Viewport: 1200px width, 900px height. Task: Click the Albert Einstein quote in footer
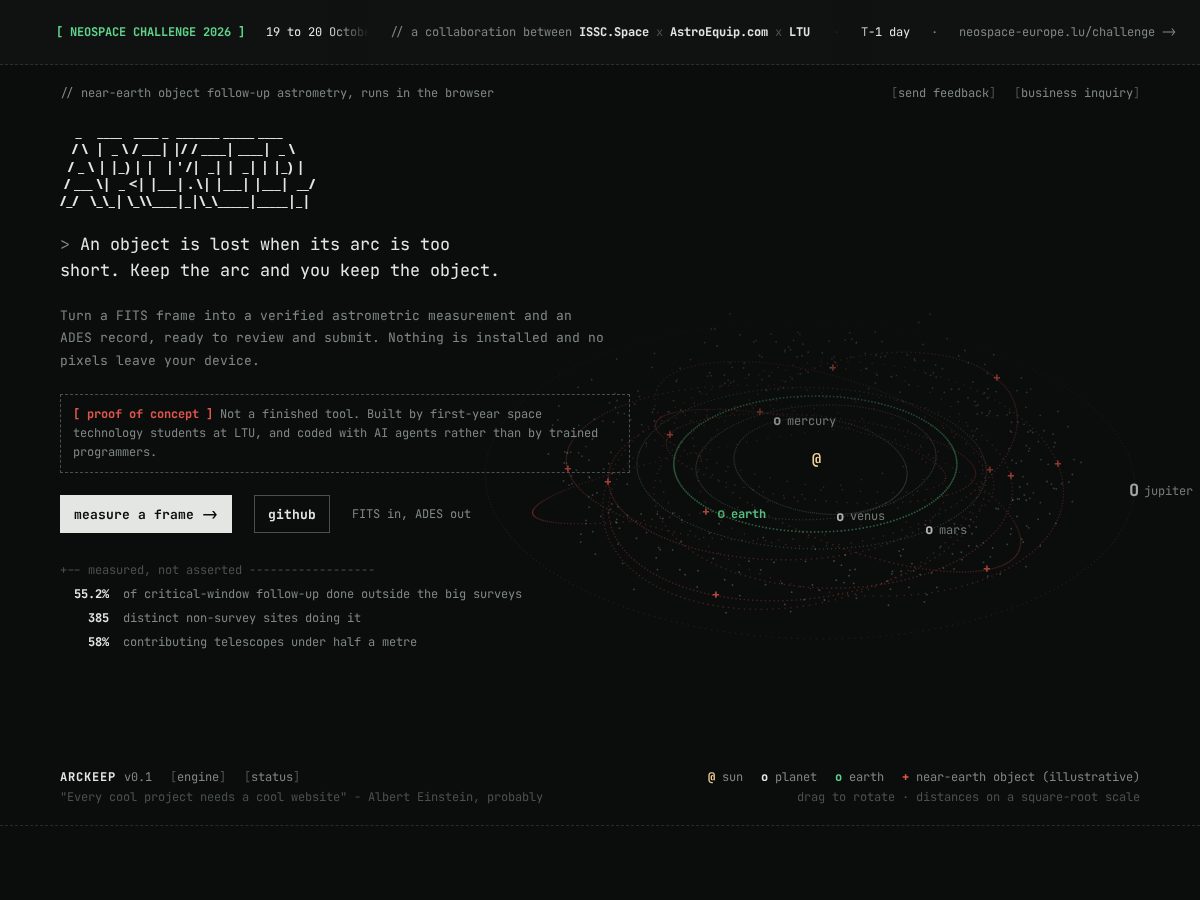click(x=301, y=797)
